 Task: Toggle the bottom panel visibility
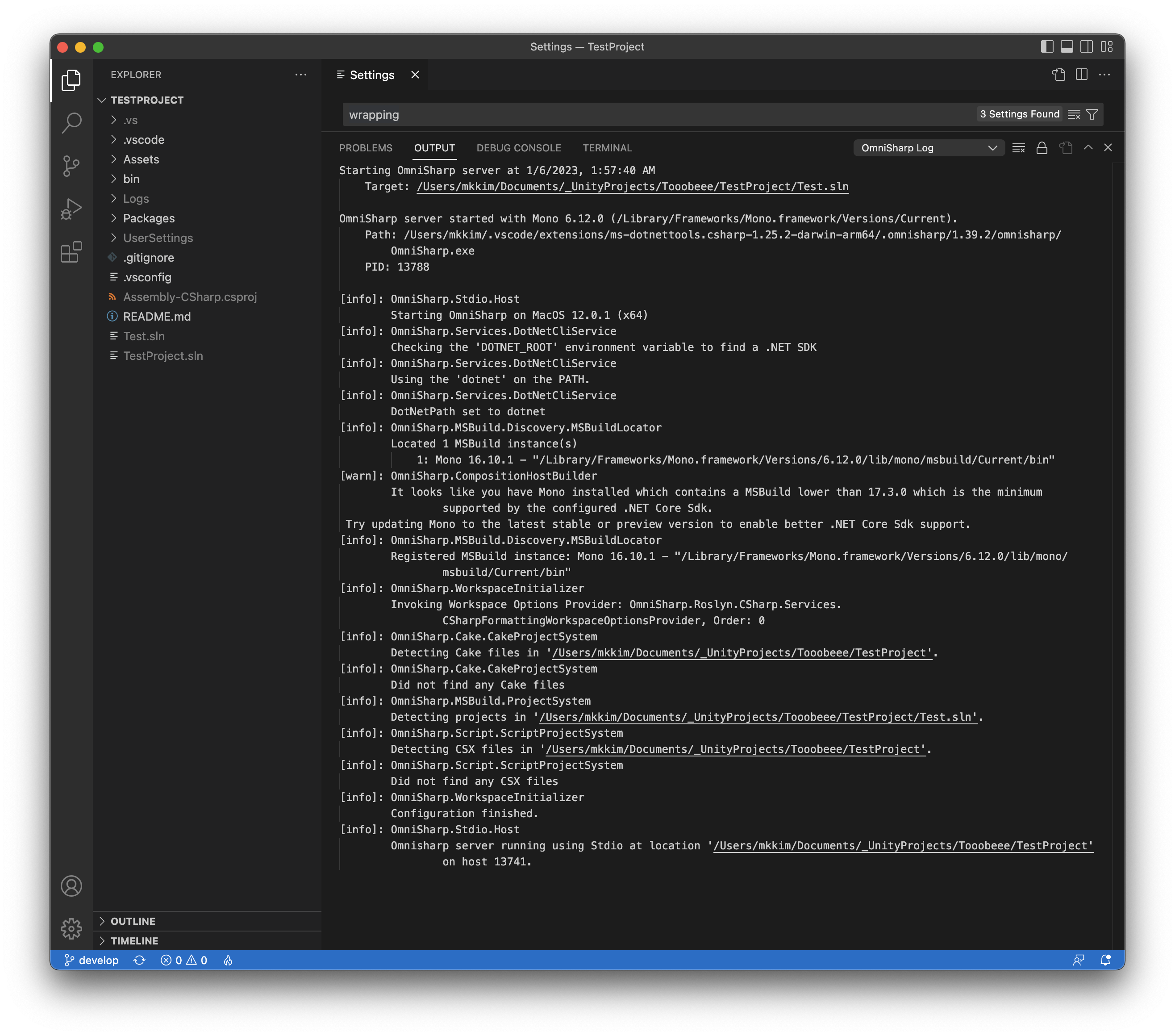point(1067,46)
